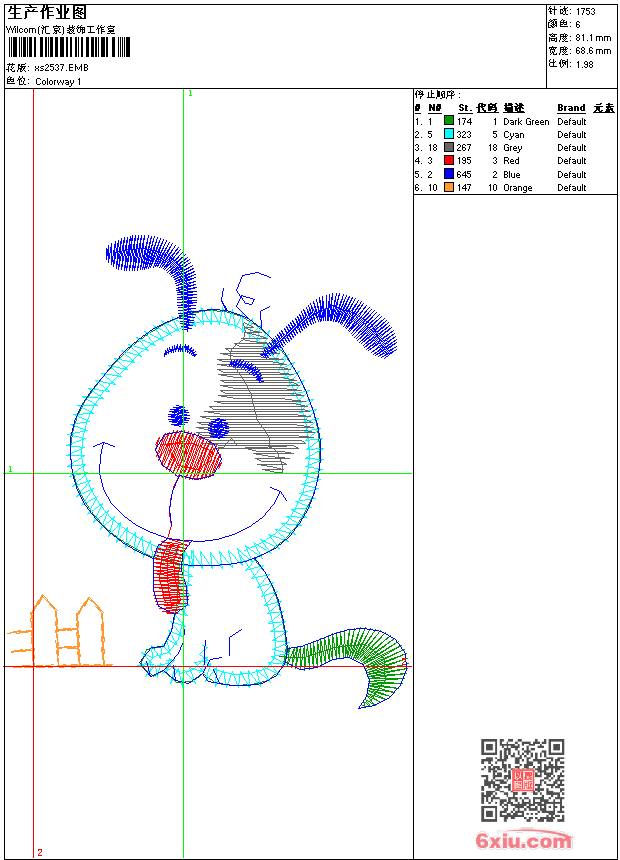
Task: Select the 'Cyan' description text
Action: click(514, 135)
